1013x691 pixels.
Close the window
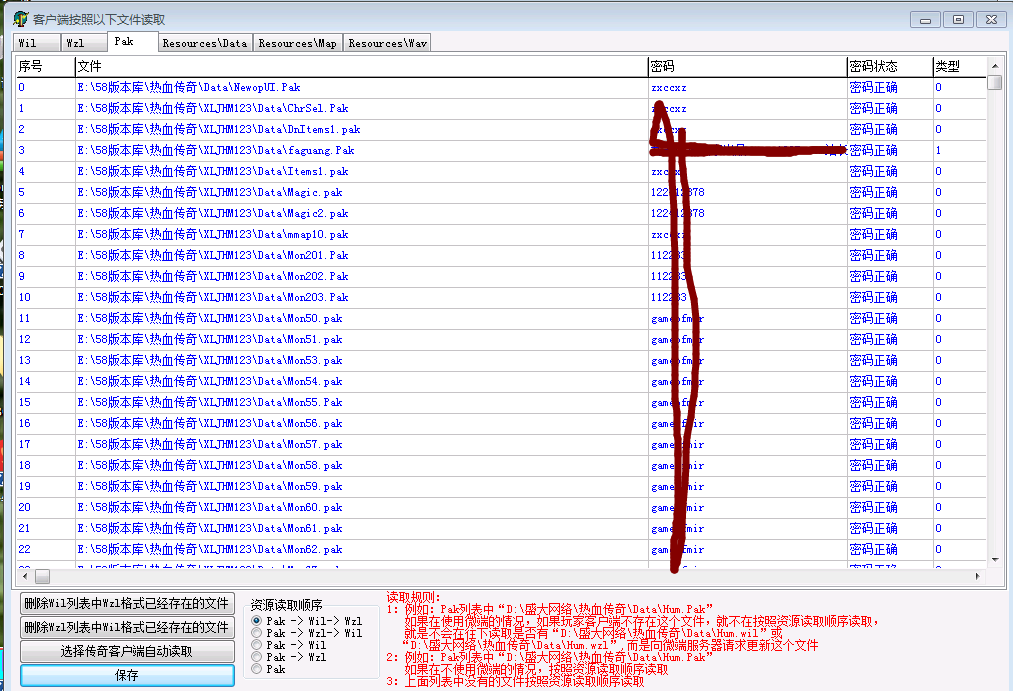coord(991,20)
